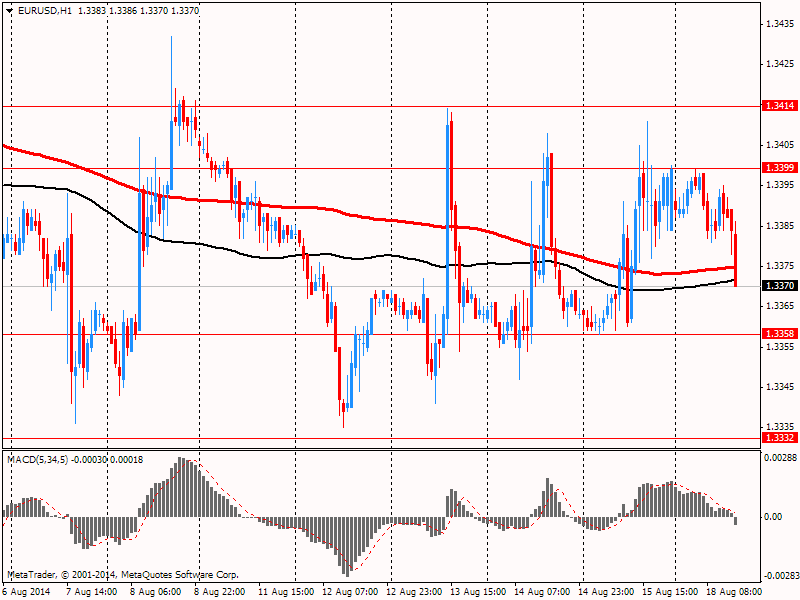Click the 11 Aug 15:00 time label
The width and height of the screenshot is (800, 600).
(x=286, y=592)
